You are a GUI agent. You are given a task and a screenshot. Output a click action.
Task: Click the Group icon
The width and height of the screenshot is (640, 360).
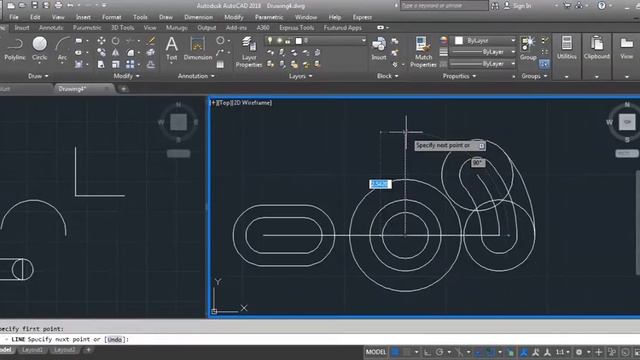(x=528, y=49)
